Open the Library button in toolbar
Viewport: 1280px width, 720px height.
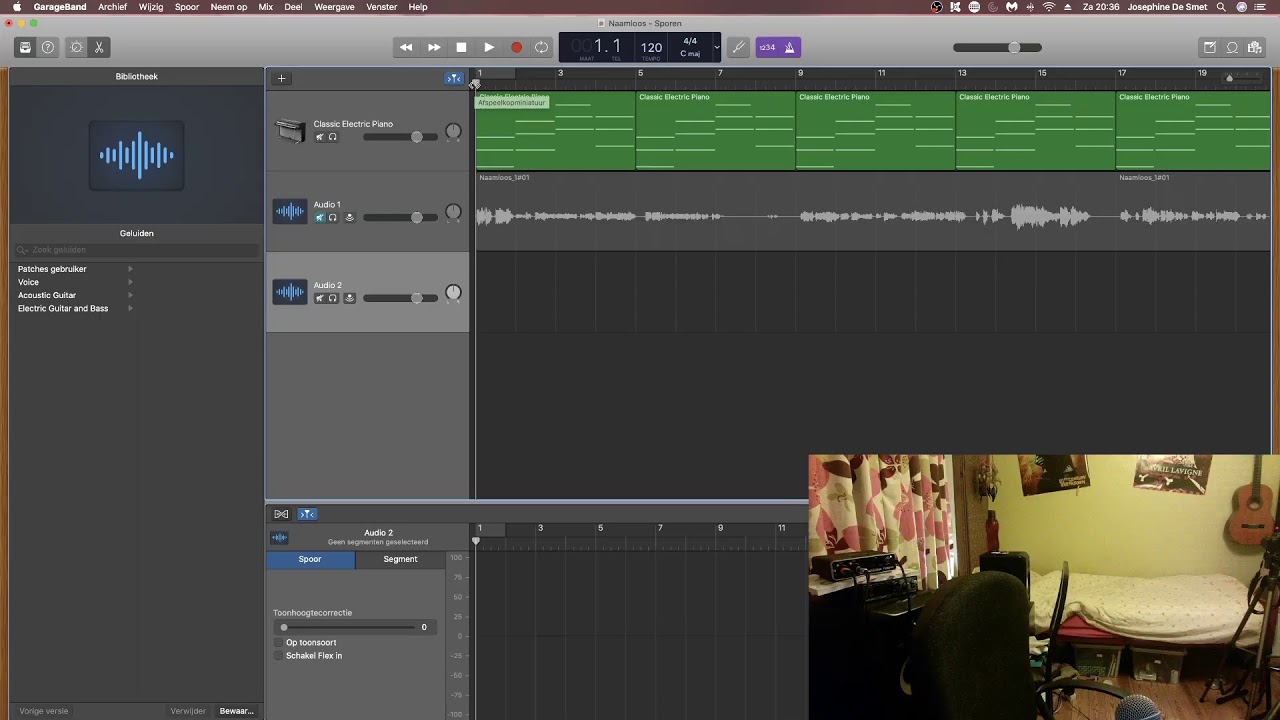pos(25,47)
